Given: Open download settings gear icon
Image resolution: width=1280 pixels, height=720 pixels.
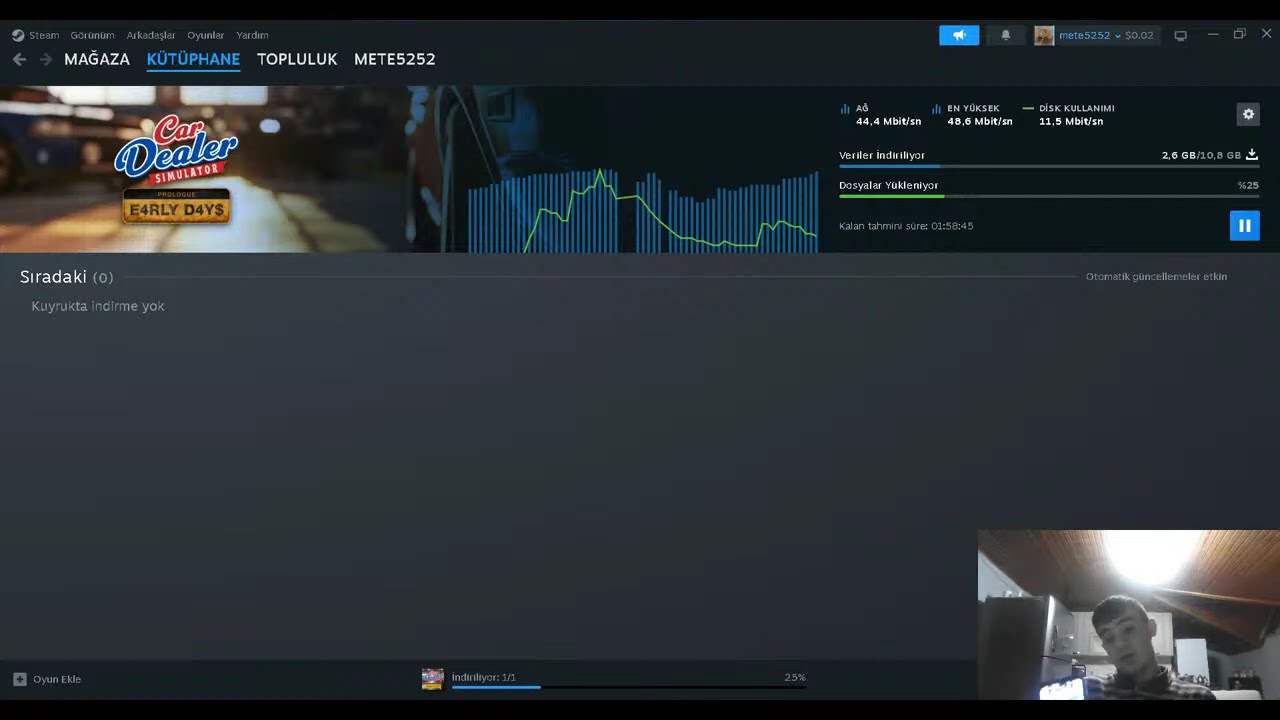Looking at the screenshot, I should pos(1248,114).
